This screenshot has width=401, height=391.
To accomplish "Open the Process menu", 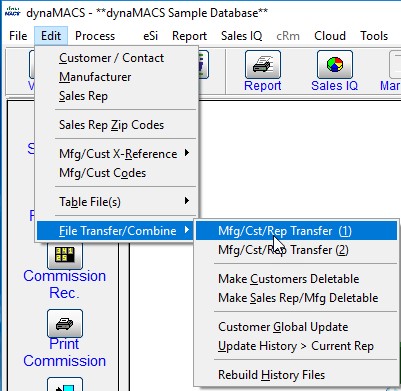I will 95,36.
